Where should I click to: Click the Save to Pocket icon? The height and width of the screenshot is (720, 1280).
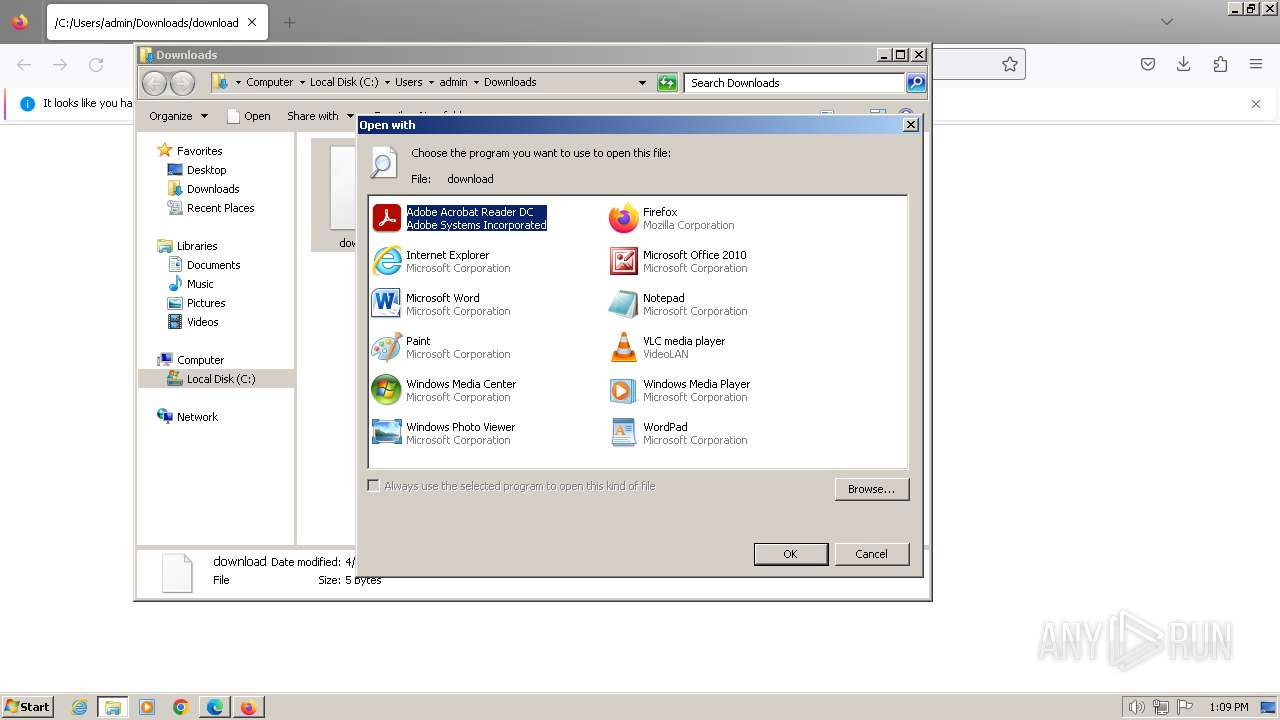pos(1148,64)
